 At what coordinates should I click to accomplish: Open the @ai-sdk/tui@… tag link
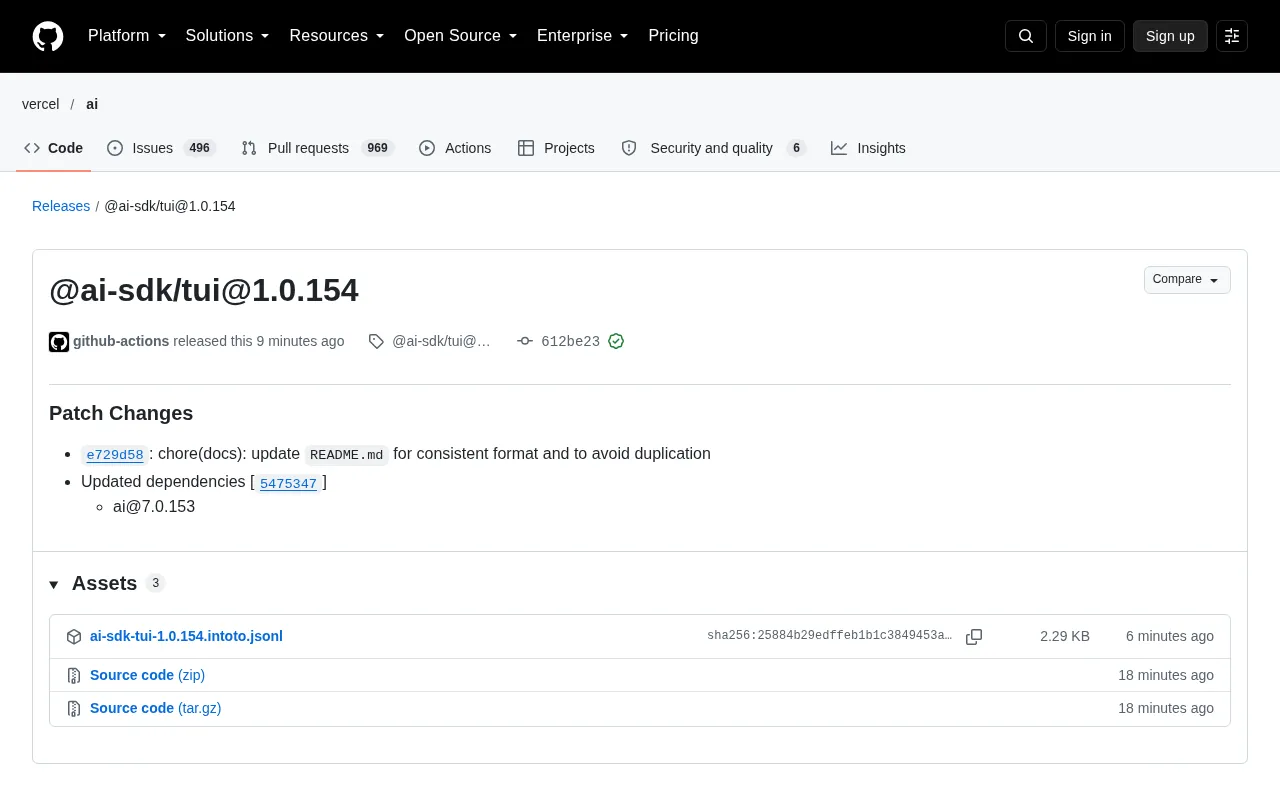pos(442,341)
